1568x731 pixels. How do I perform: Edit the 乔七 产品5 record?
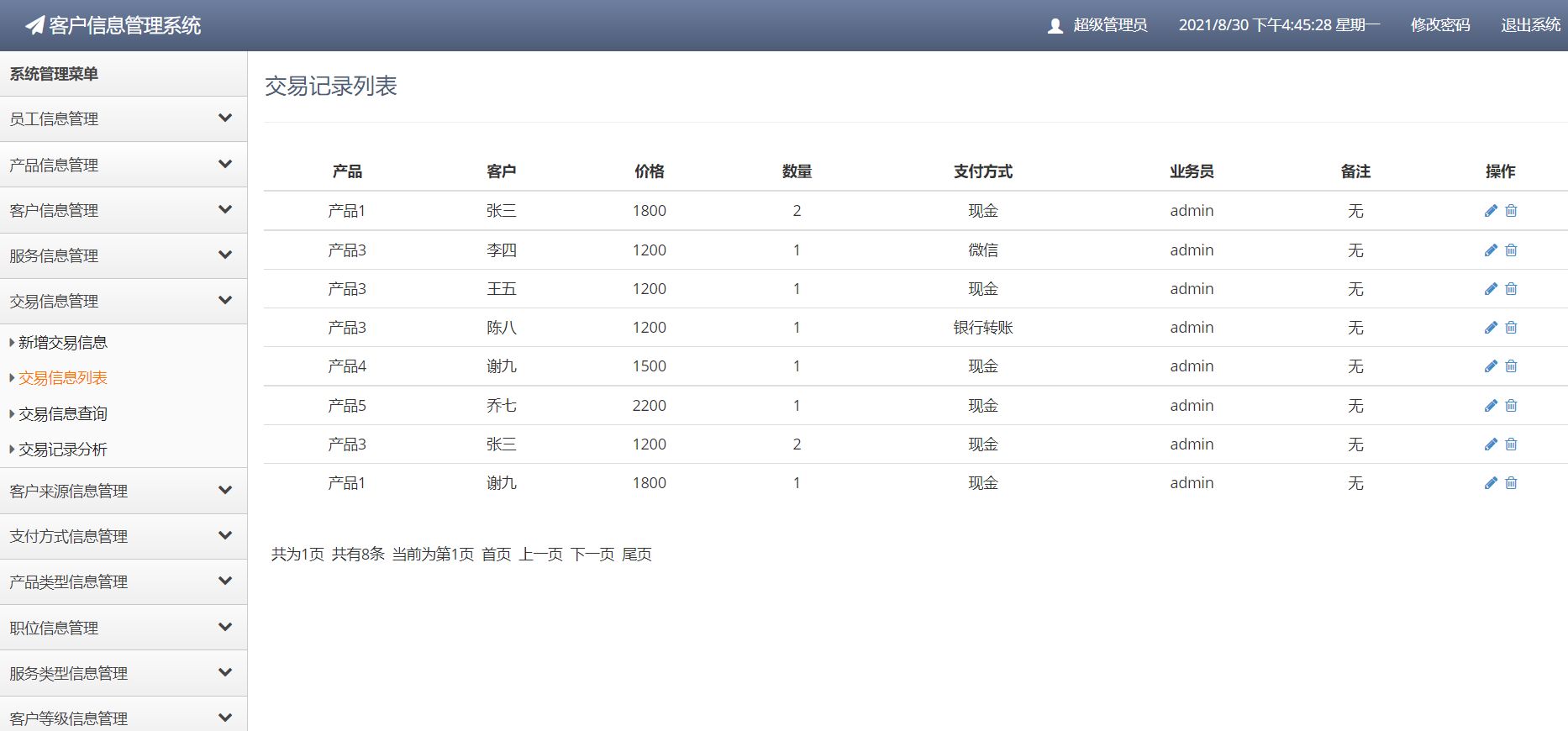[1491, 406]
